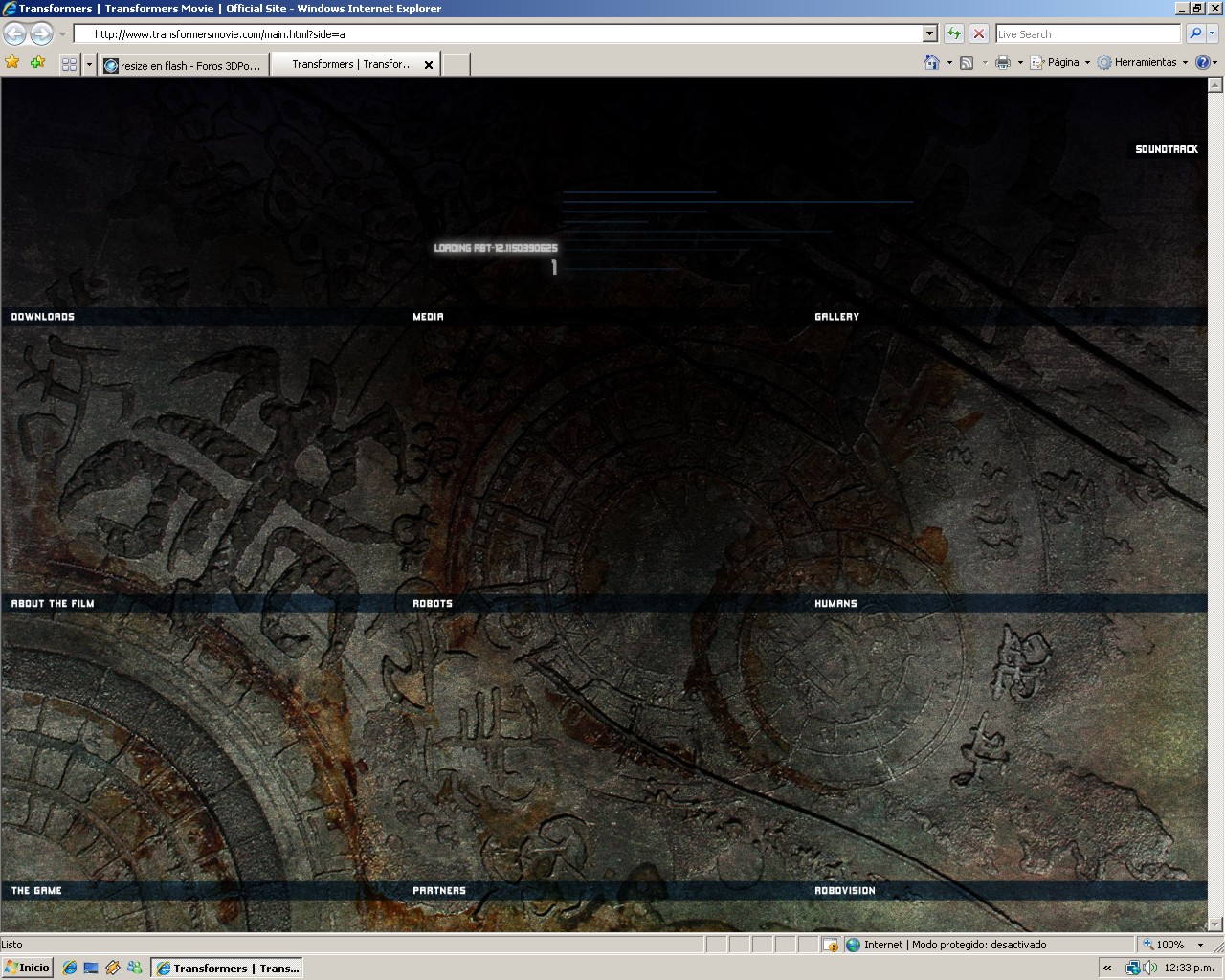
Task: Expand the Print options dropdown arrow
Action: click(x=1020, y=63)
